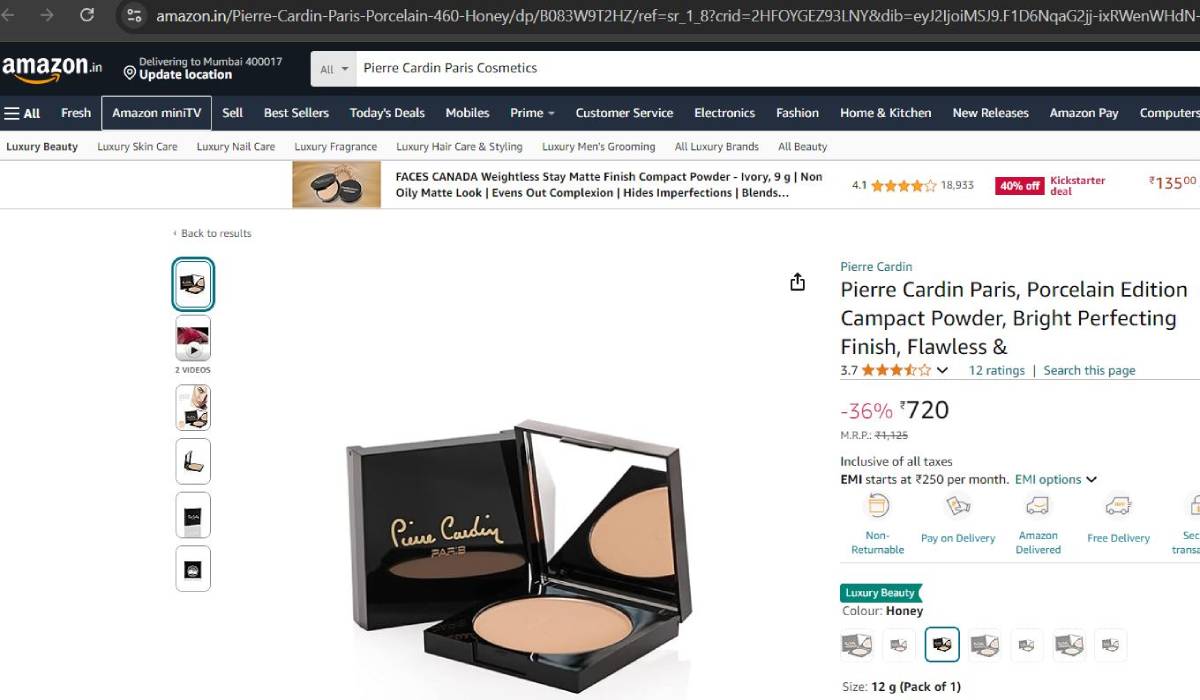The width and height of the screenshot is (1200, 700).
Task: Open Today's Deals in navigation bar
Action: (387, 113)
